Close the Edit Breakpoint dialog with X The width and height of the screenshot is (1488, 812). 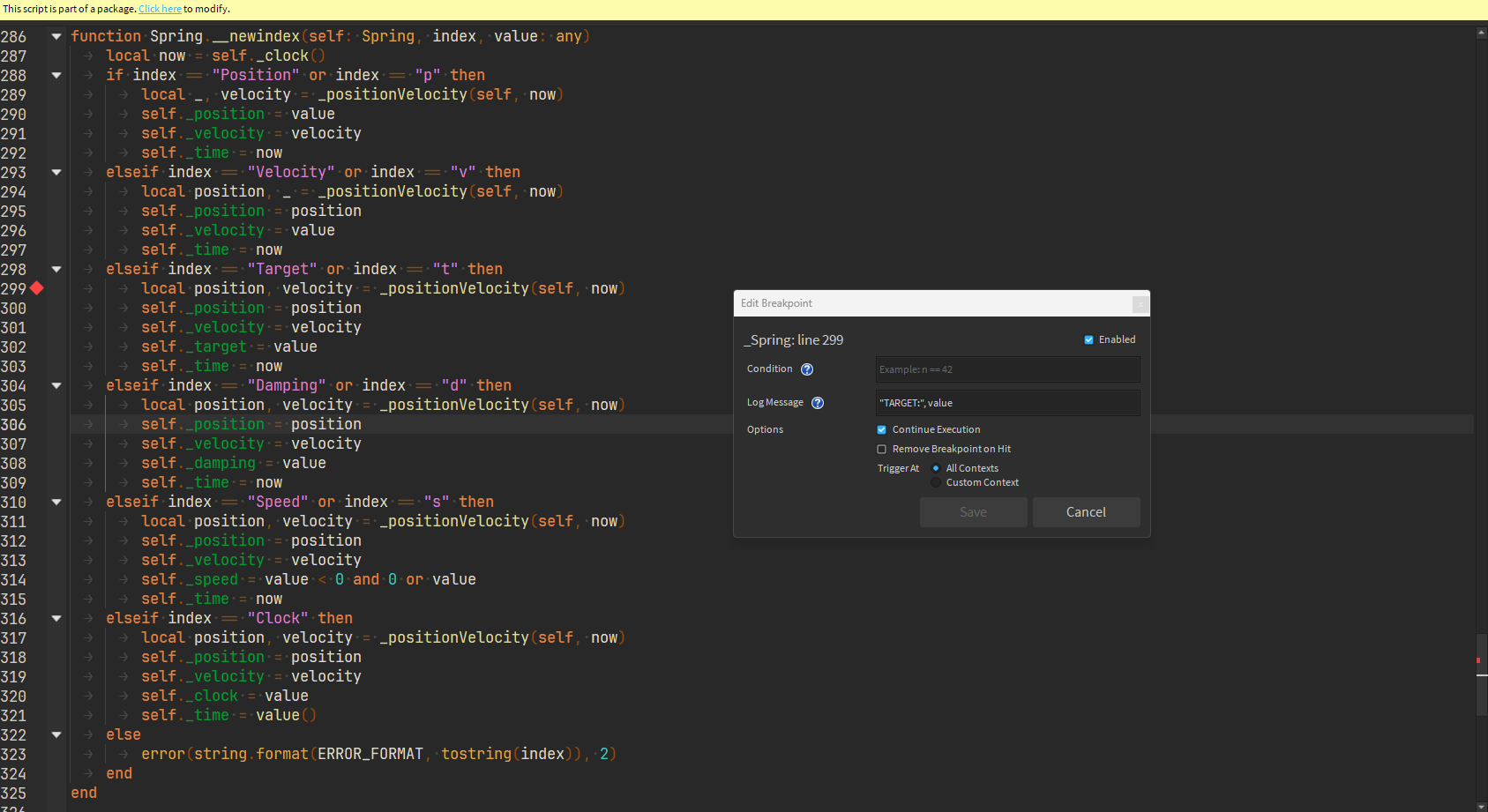point(1140,304)
